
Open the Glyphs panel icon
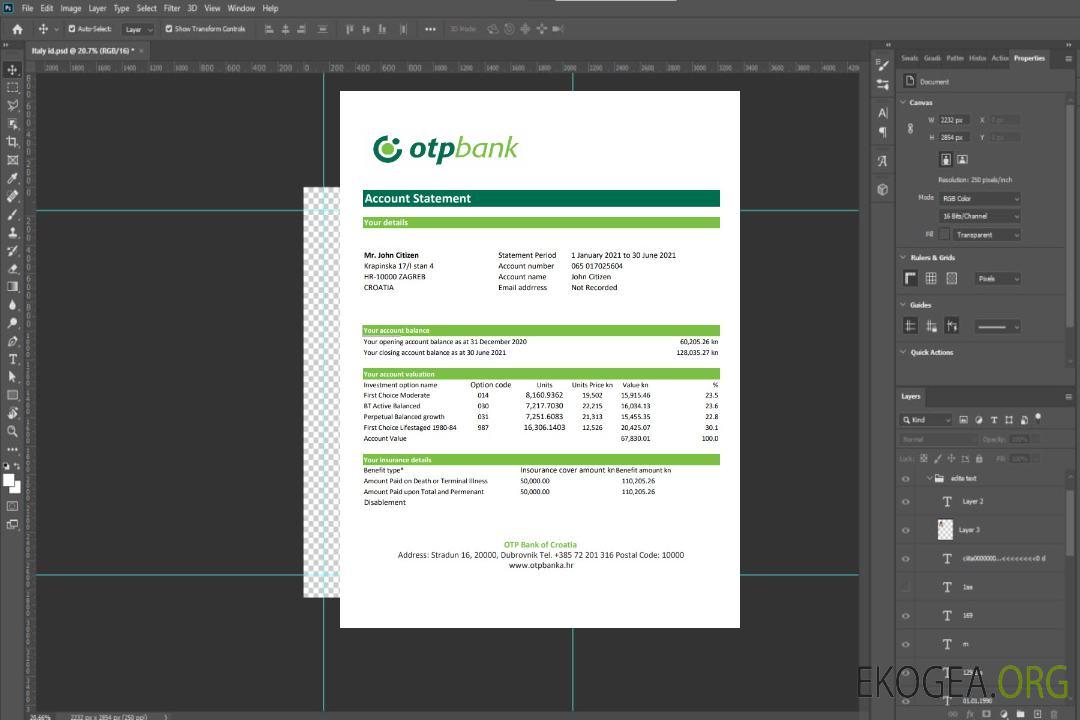pyautogui.click(x=882, y=161)
